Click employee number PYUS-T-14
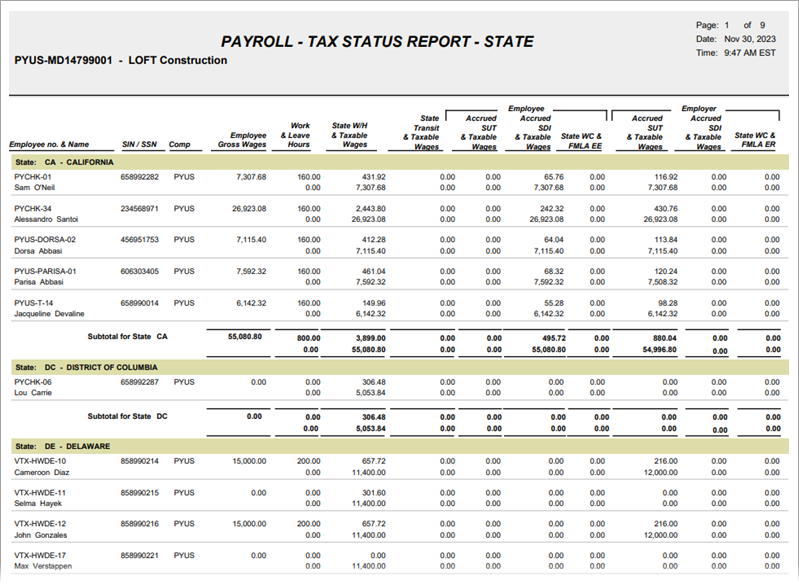This screenshot has height=584, width=799. coord(34,303)
